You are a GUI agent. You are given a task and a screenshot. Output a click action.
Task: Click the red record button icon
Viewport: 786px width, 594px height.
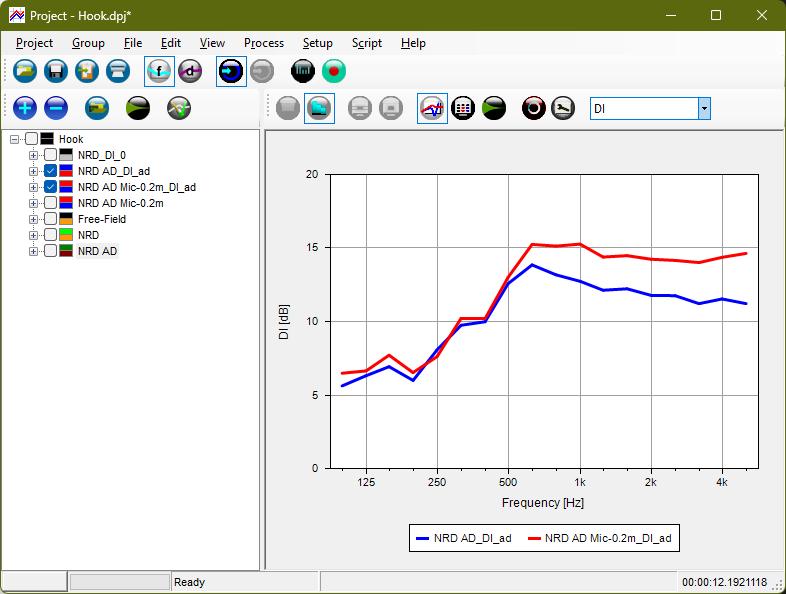point(334,71)
